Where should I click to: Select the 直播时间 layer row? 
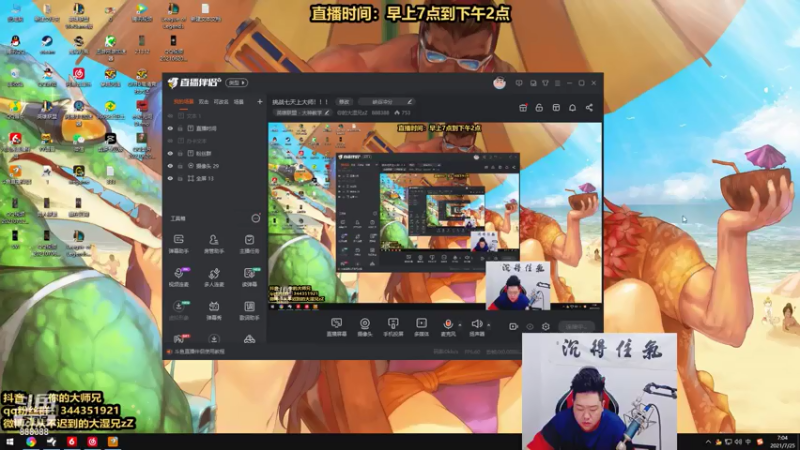214,129
